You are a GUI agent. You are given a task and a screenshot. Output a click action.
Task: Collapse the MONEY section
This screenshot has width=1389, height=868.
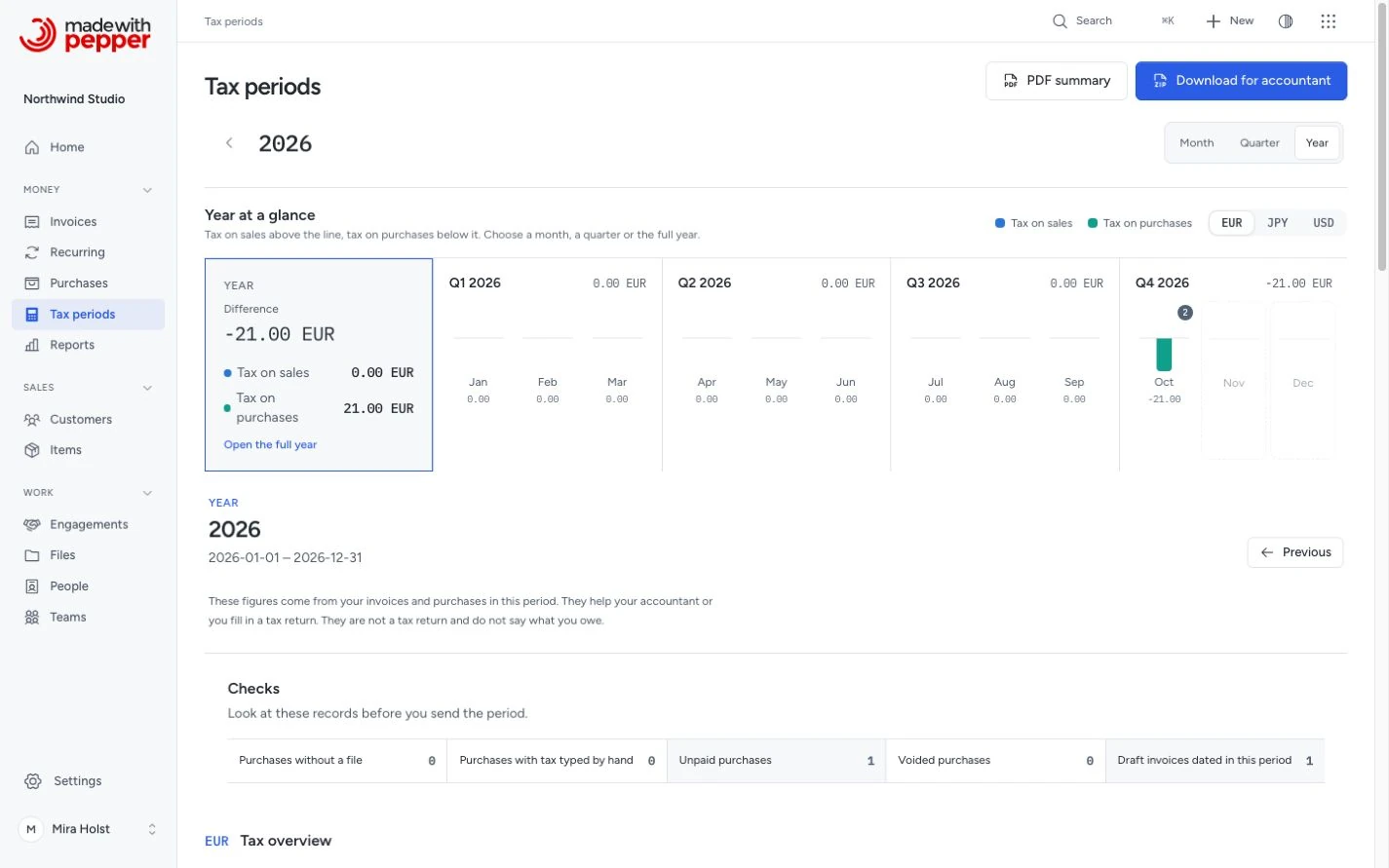(x=147, y=190)
